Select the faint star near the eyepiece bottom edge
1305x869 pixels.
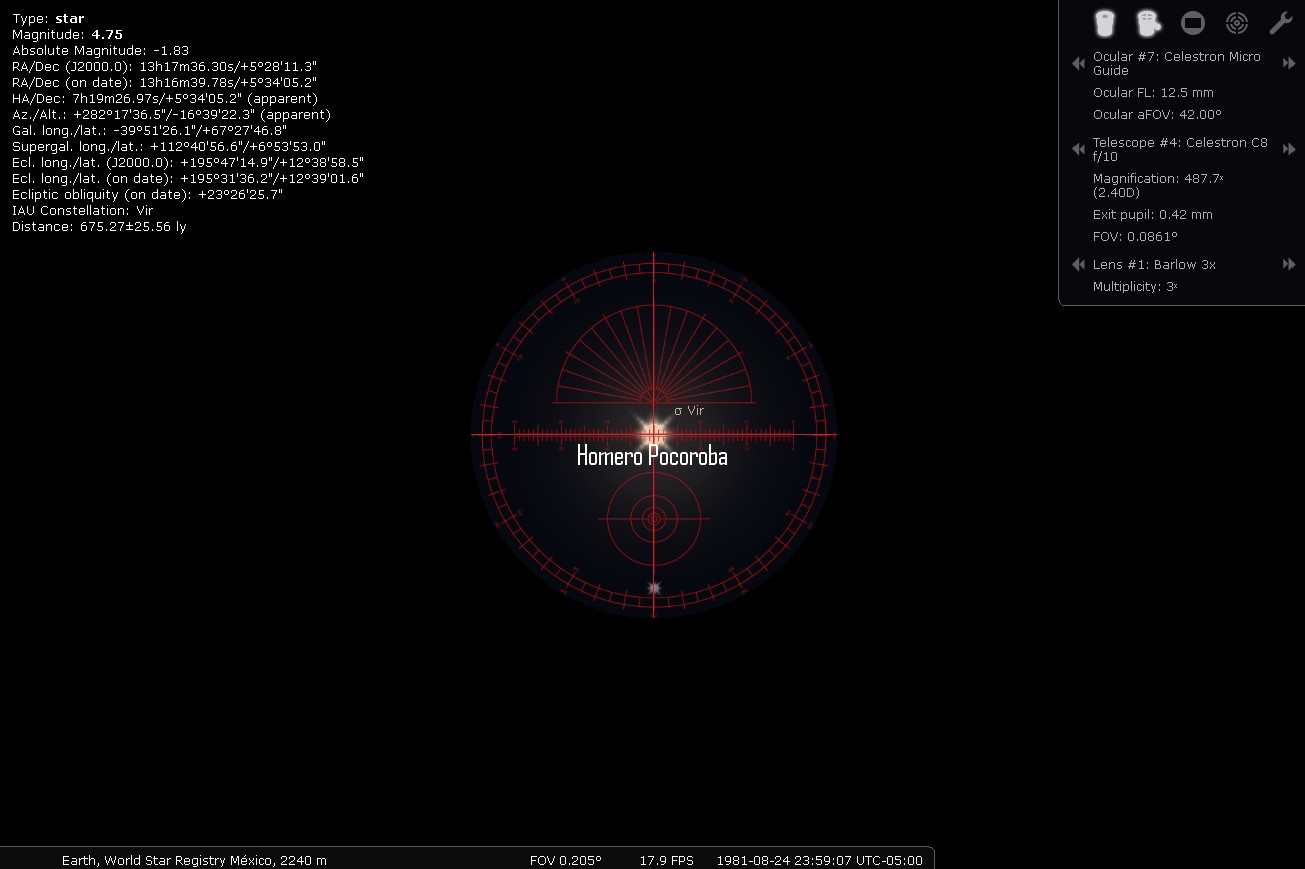[x=654, y=588]
